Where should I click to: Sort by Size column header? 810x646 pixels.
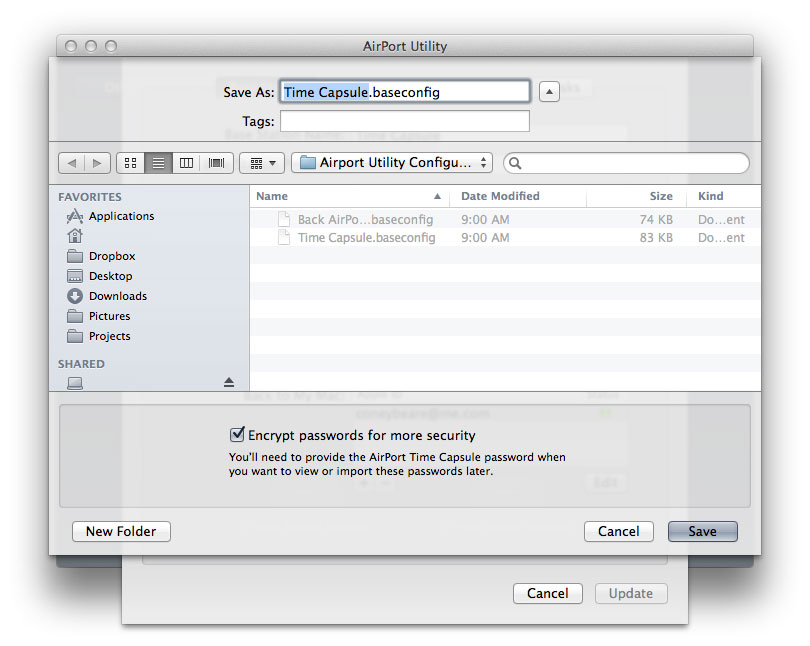pyautogui.click(x=636, y=196)
